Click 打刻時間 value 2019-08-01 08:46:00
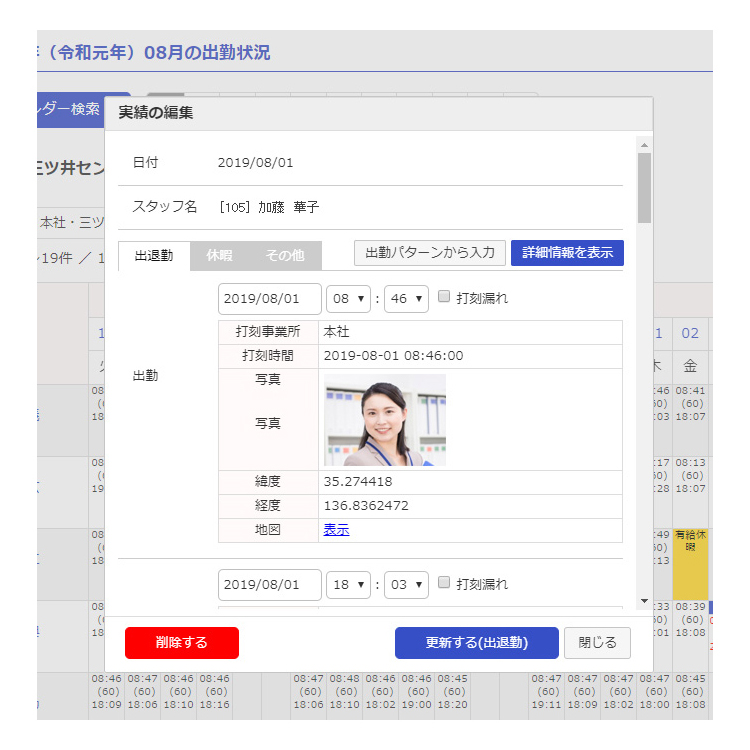Viewport: 750px width, 750px height. click(x=393, y=356)
